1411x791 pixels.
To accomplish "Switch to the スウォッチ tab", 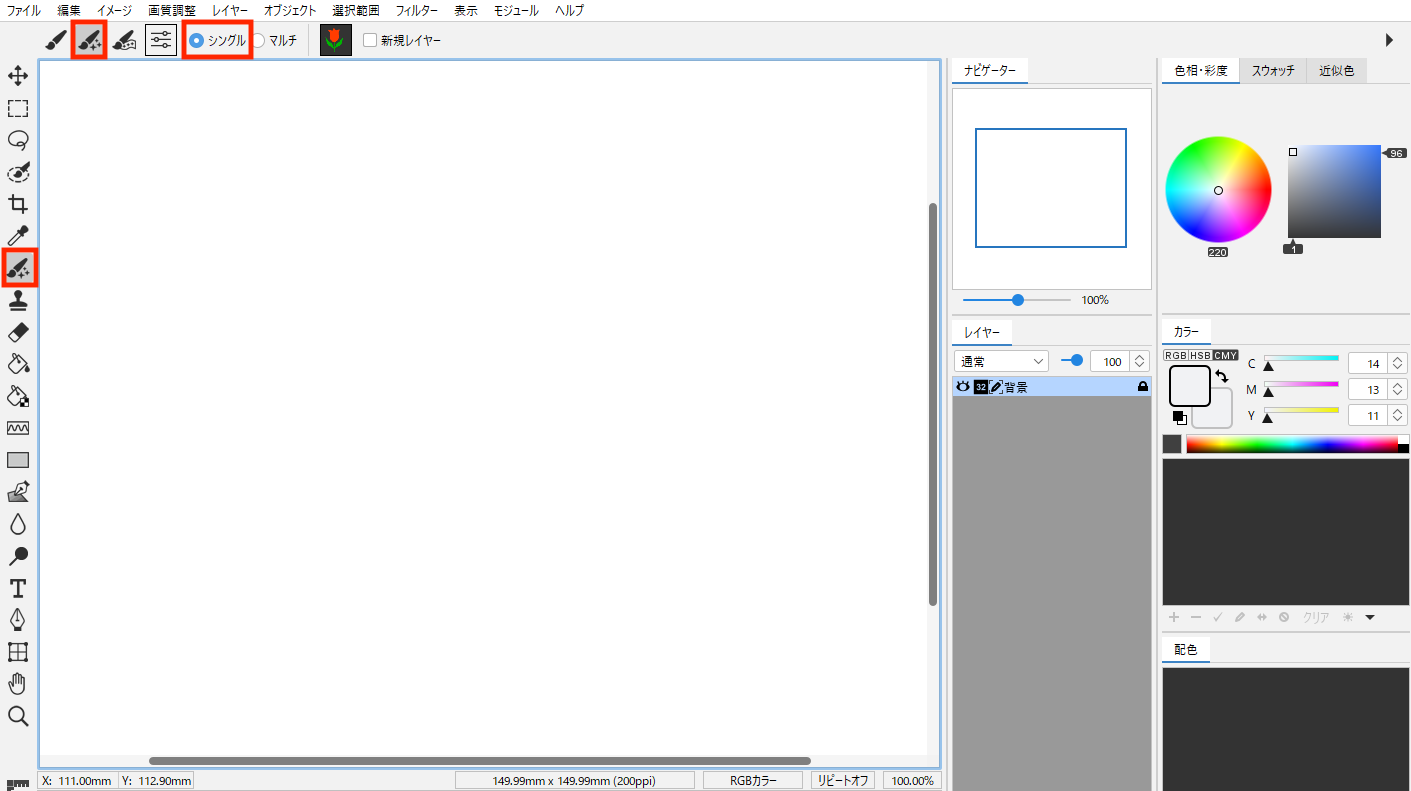I will pyautogui.click(x=1273, y=71).
